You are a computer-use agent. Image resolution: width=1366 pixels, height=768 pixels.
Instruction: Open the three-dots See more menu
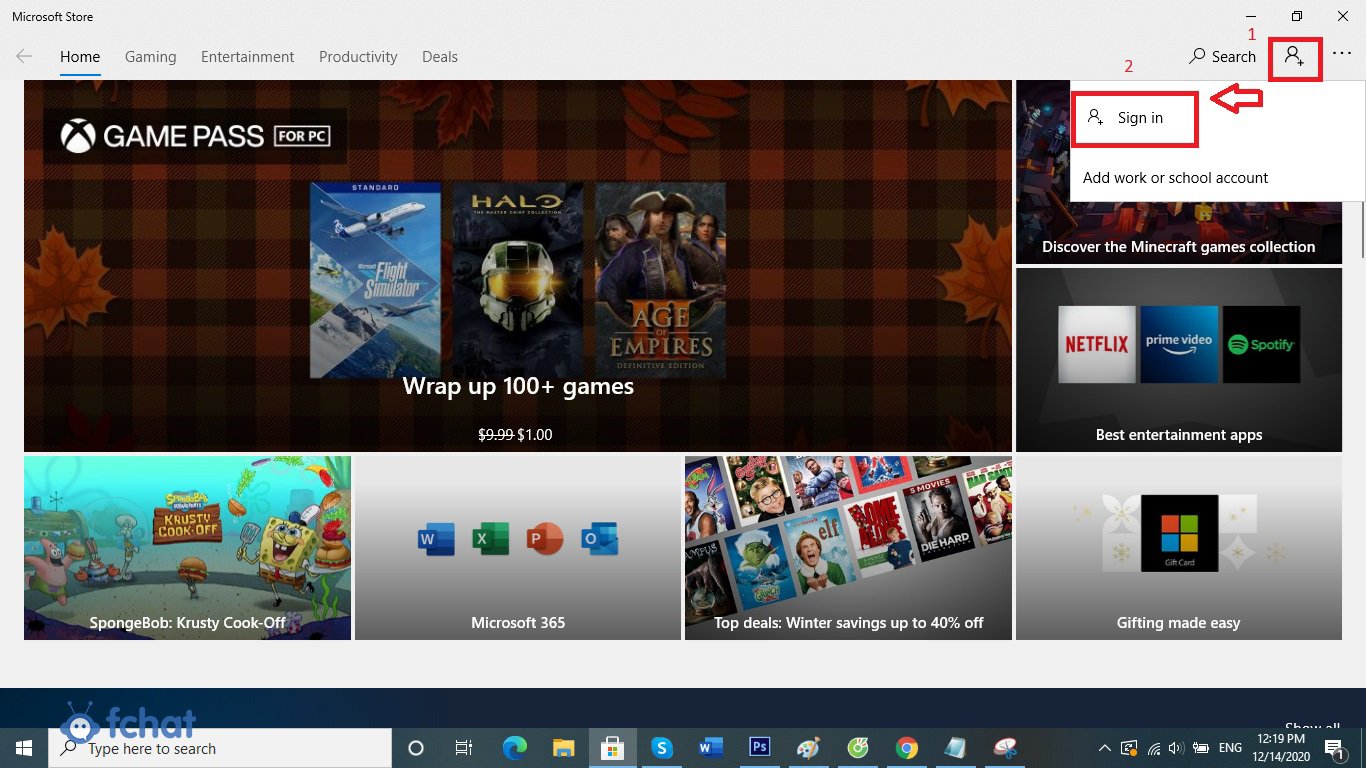pos(1342,56)
